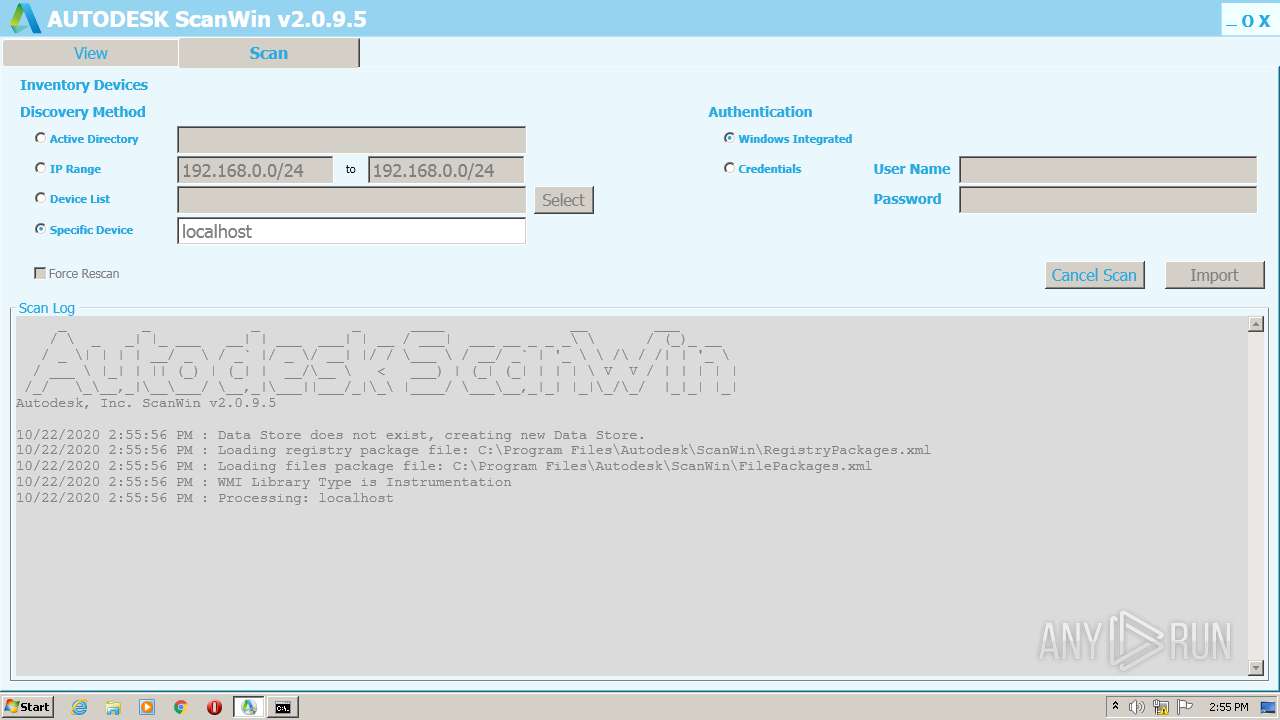Click the Specific Device localhost field
The image size is (1280, 720).
click(x=351, y=231)
